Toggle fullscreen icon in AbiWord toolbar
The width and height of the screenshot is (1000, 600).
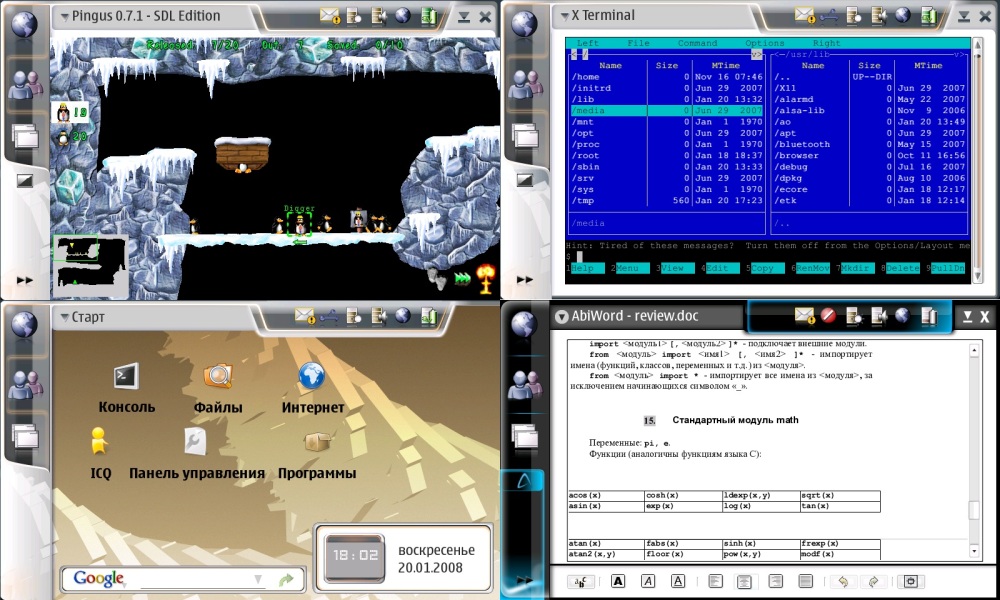click(x=911, y=582)
